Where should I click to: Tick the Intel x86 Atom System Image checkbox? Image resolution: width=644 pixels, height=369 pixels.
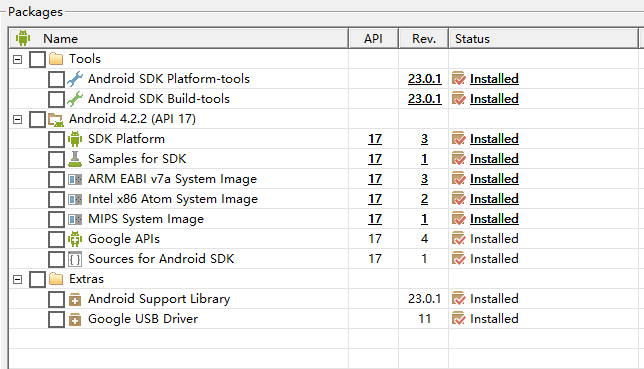pos(56,200)
